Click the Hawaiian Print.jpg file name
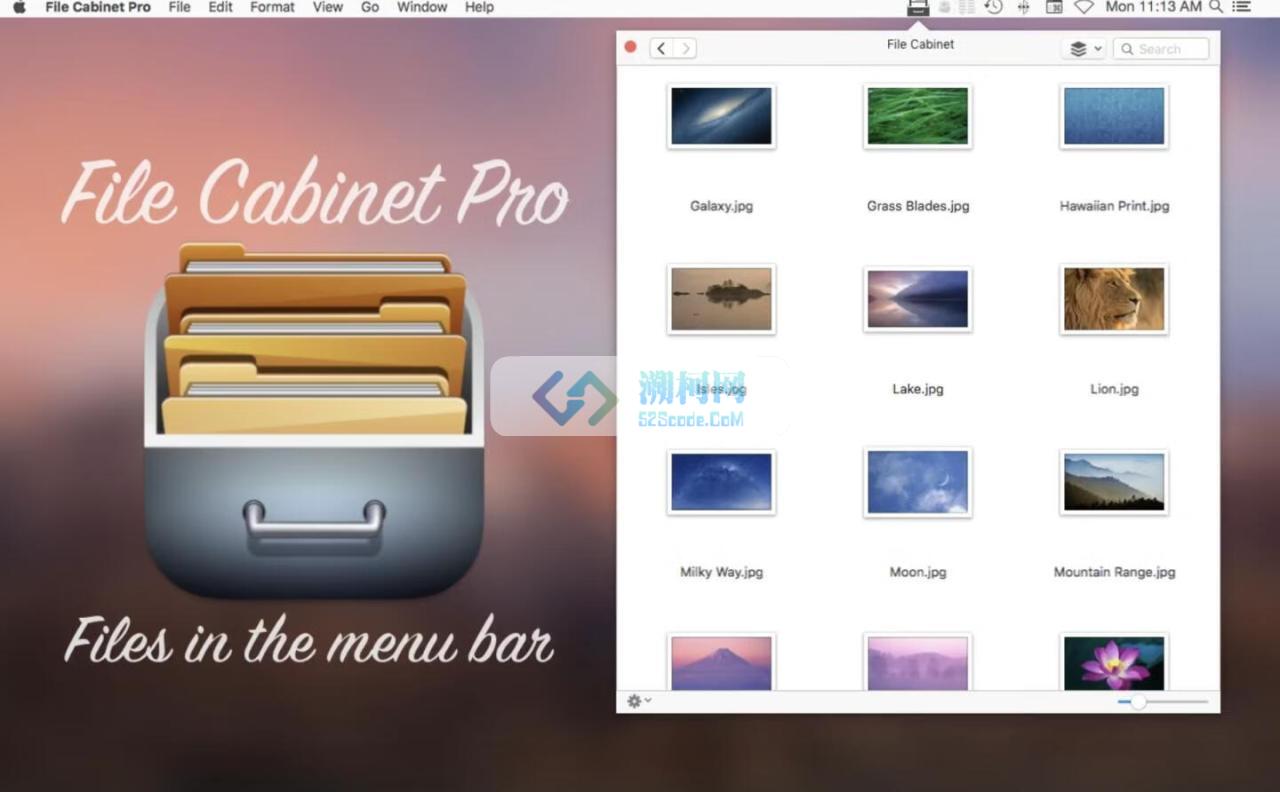 point(1114,206)
